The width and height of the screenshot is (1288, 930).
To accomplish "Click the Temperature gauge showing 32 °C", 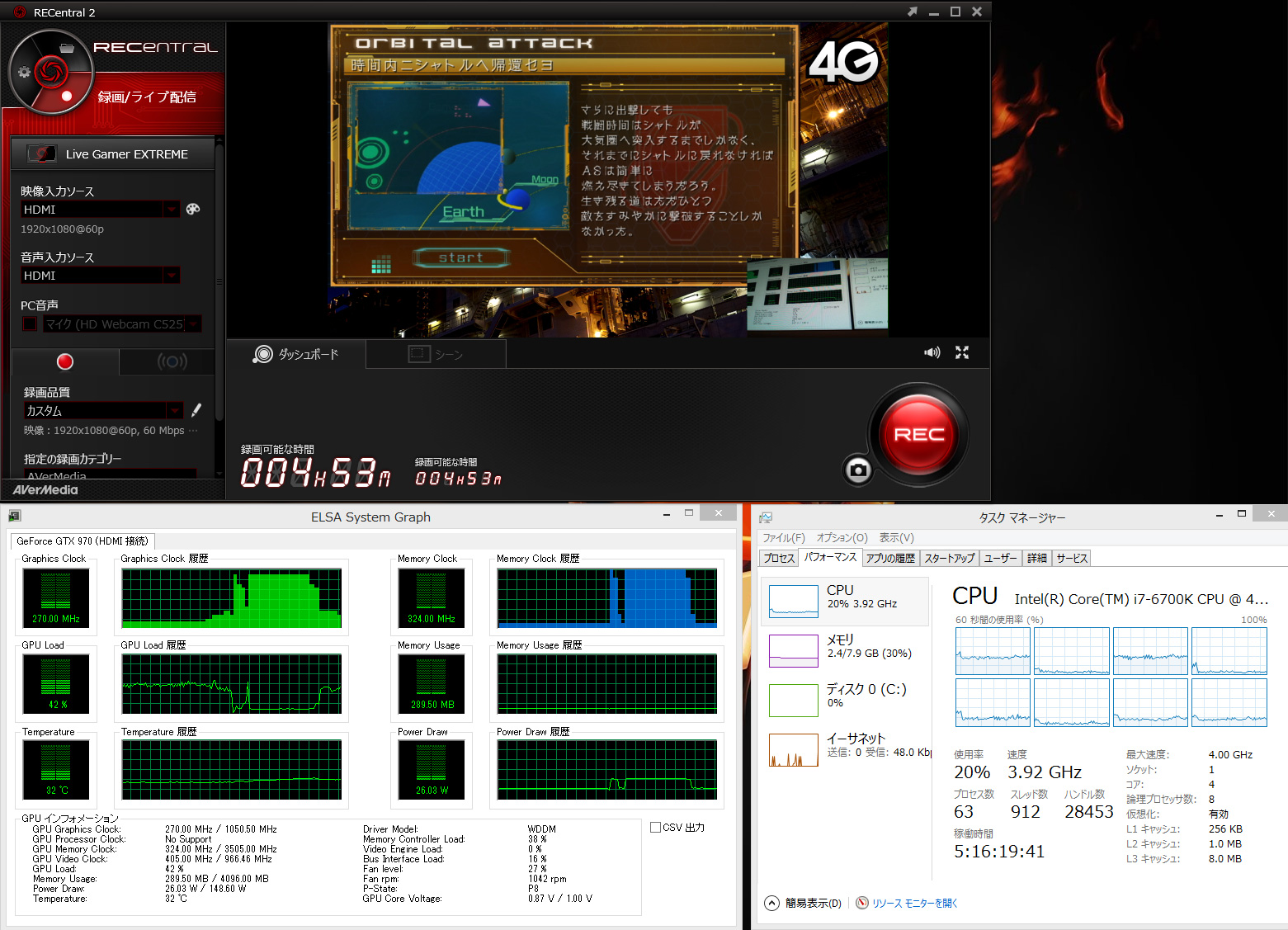I will (x=56, y=771).
